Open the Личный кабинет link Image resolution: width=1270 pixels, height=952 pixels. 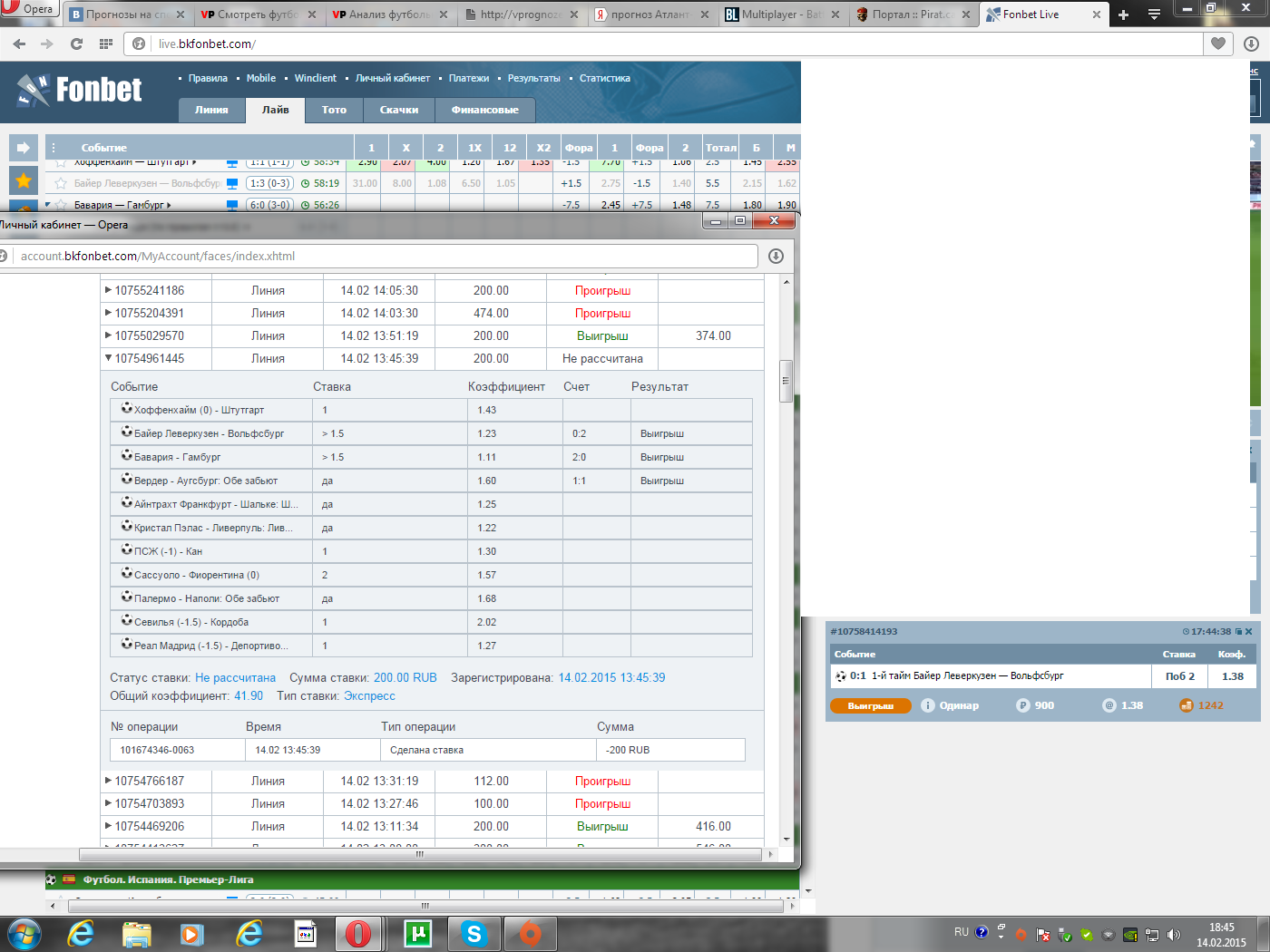pyautogui.click(x=393, y=78)
